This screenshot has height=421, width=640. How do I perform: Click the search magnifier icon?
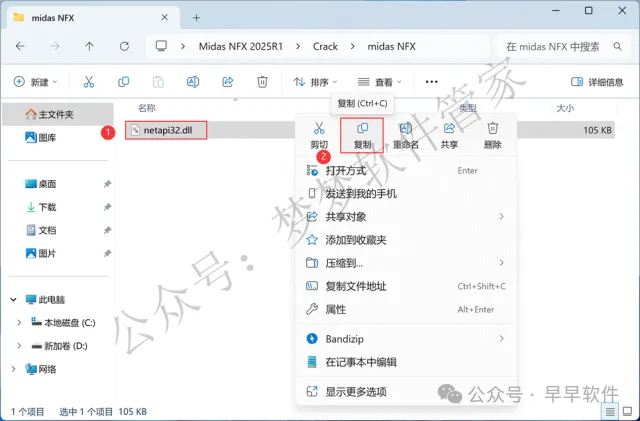[617, 47]
